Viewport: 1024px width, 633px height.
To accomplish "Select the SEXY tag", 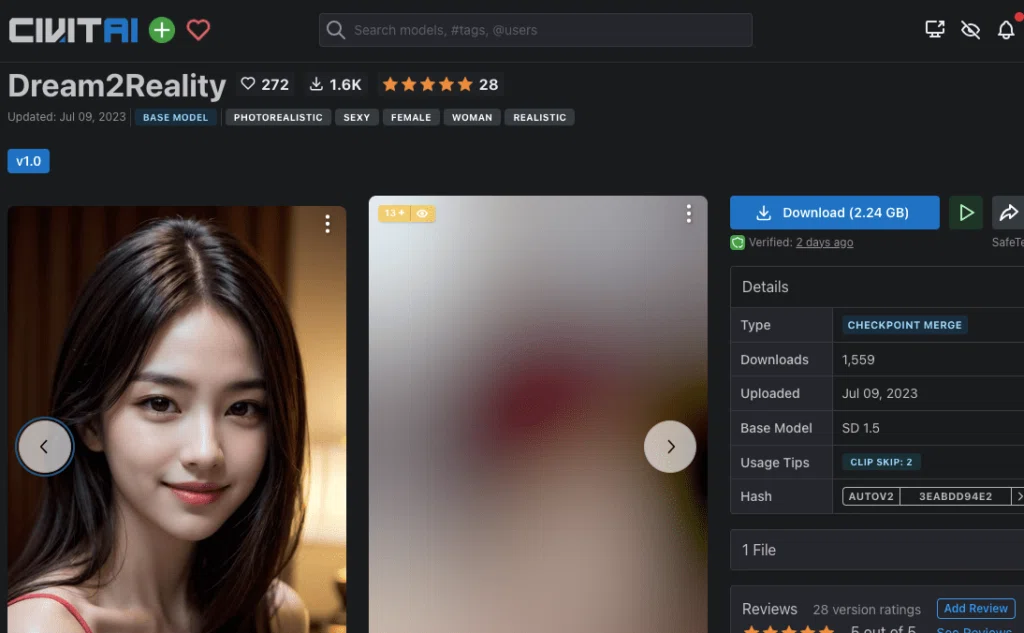I will pos(357,118).
